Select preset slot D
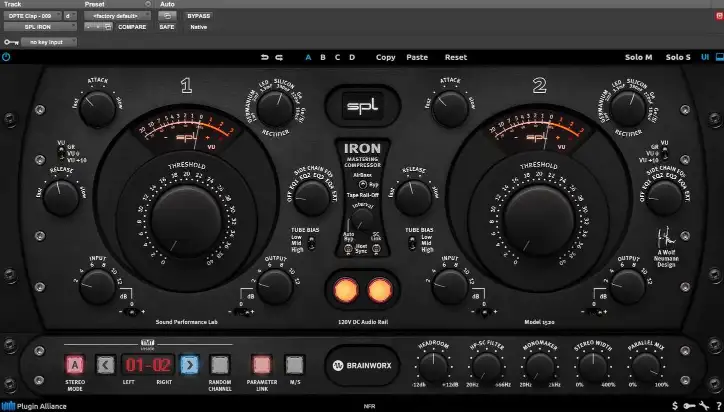The image size is (724, 412). pyautogui.click(x=352, y=57)
